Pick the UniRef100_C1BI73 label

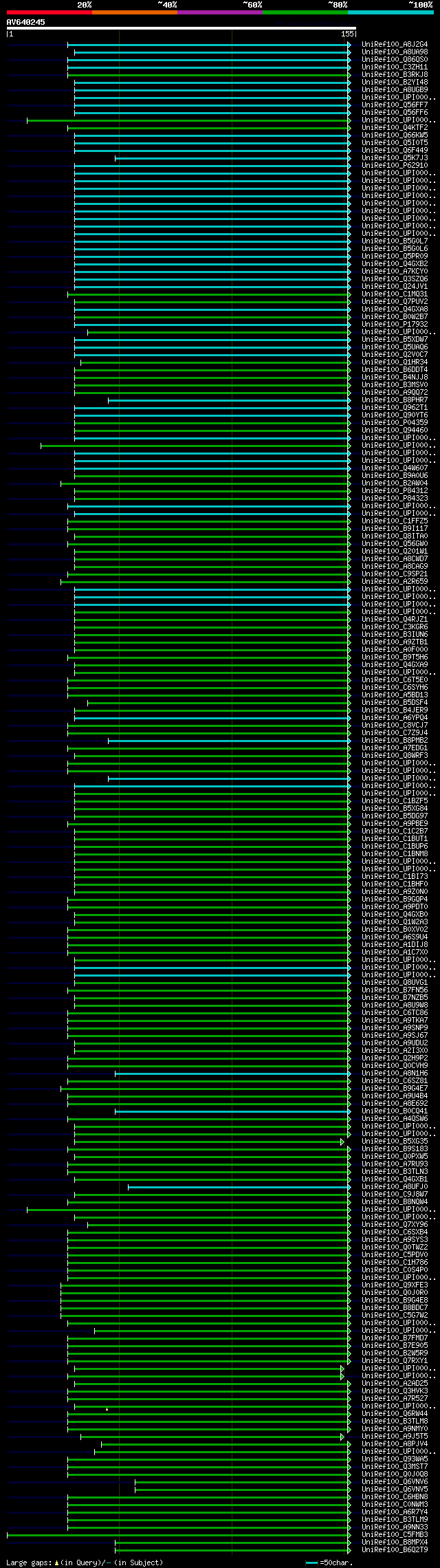coord(395,876)
